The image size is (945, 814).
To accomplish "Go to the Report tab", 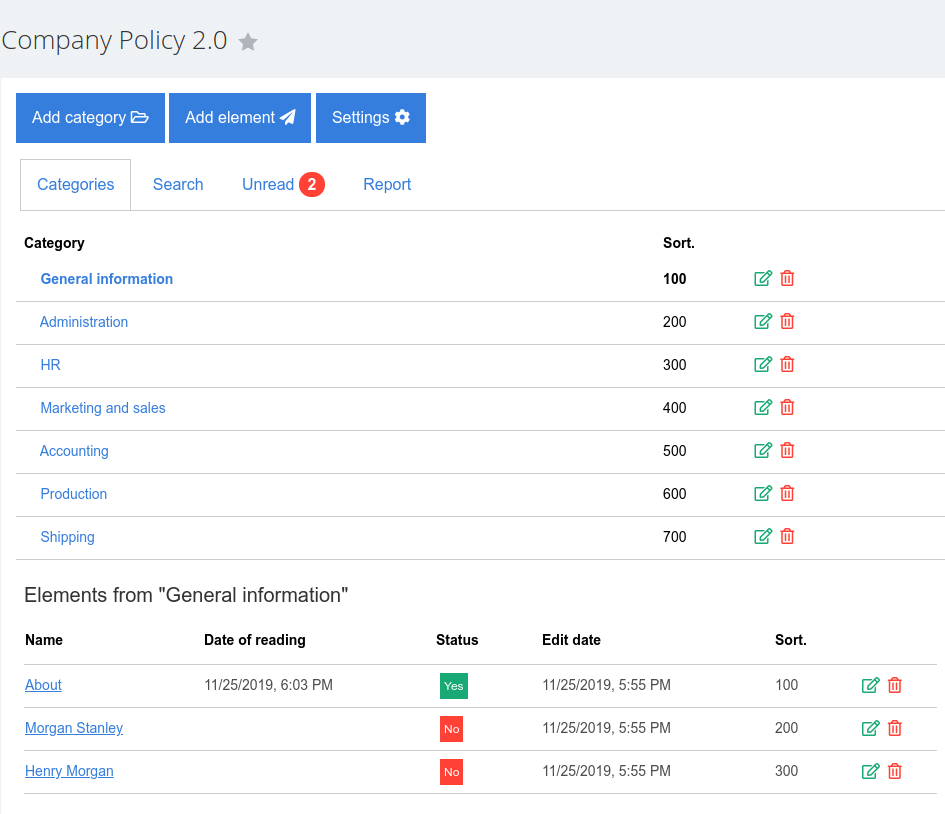I will [x=387, y=185].
